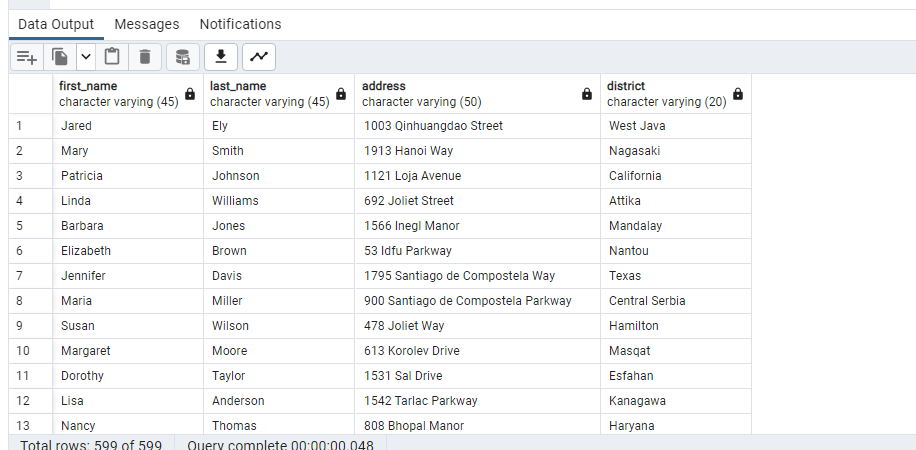Click lock icon in first_name header
The height and width of the screenshot is (450, 916).
point(190,94)
